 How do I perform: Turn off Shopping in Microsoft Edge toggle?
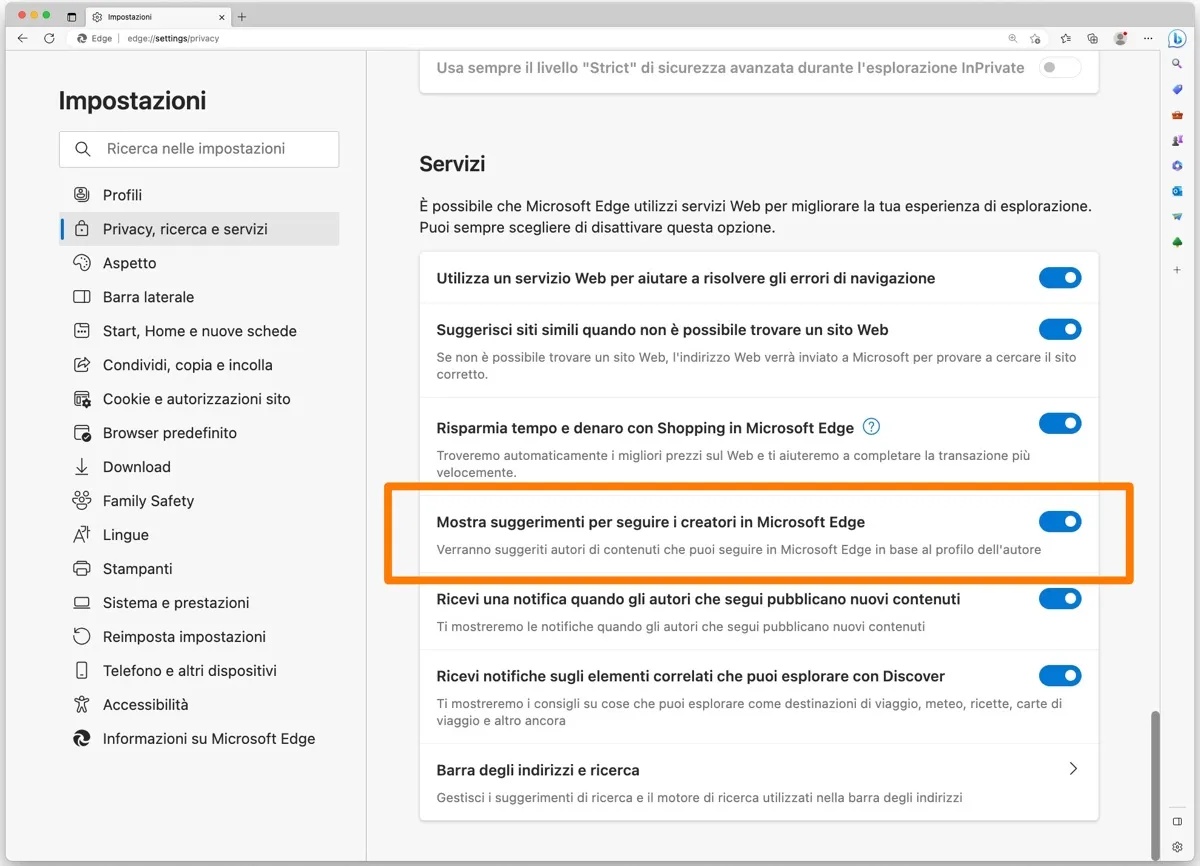pyautogui.click(x=1060, y=424)
